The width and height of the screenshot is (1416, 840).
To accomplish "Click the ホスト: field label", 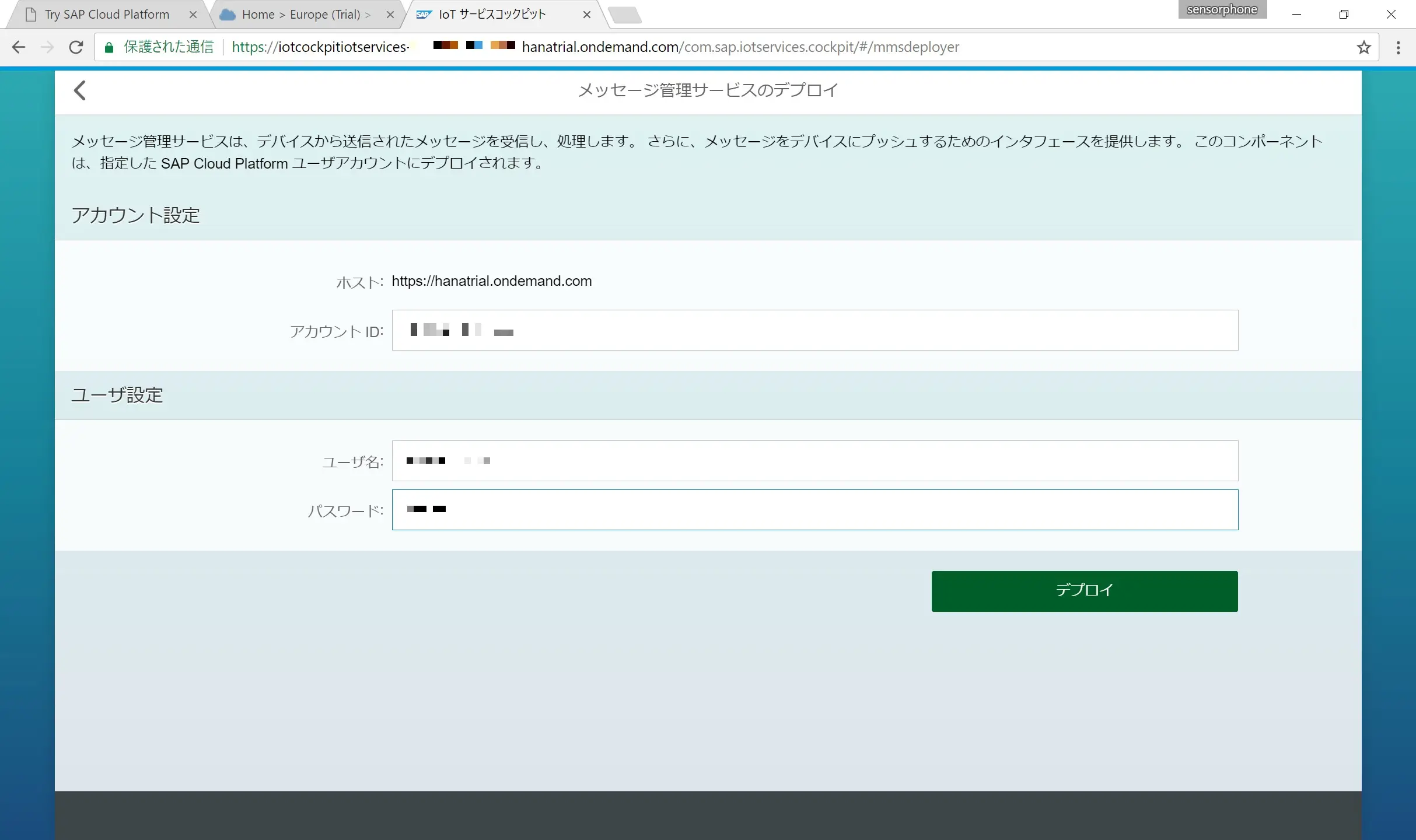I will coord(359,283).
